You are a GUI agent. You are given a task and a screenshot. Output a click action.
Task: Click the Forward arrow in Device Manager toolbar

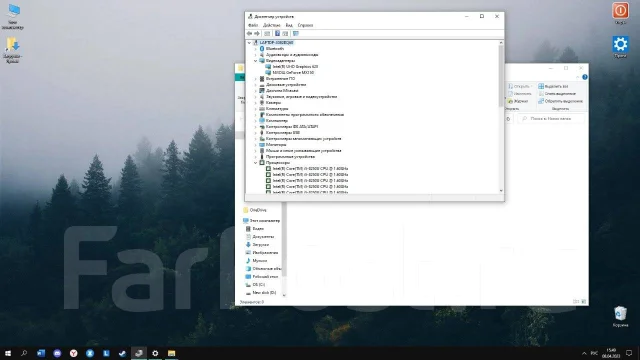pyautogui.click(x=257, y=33)
